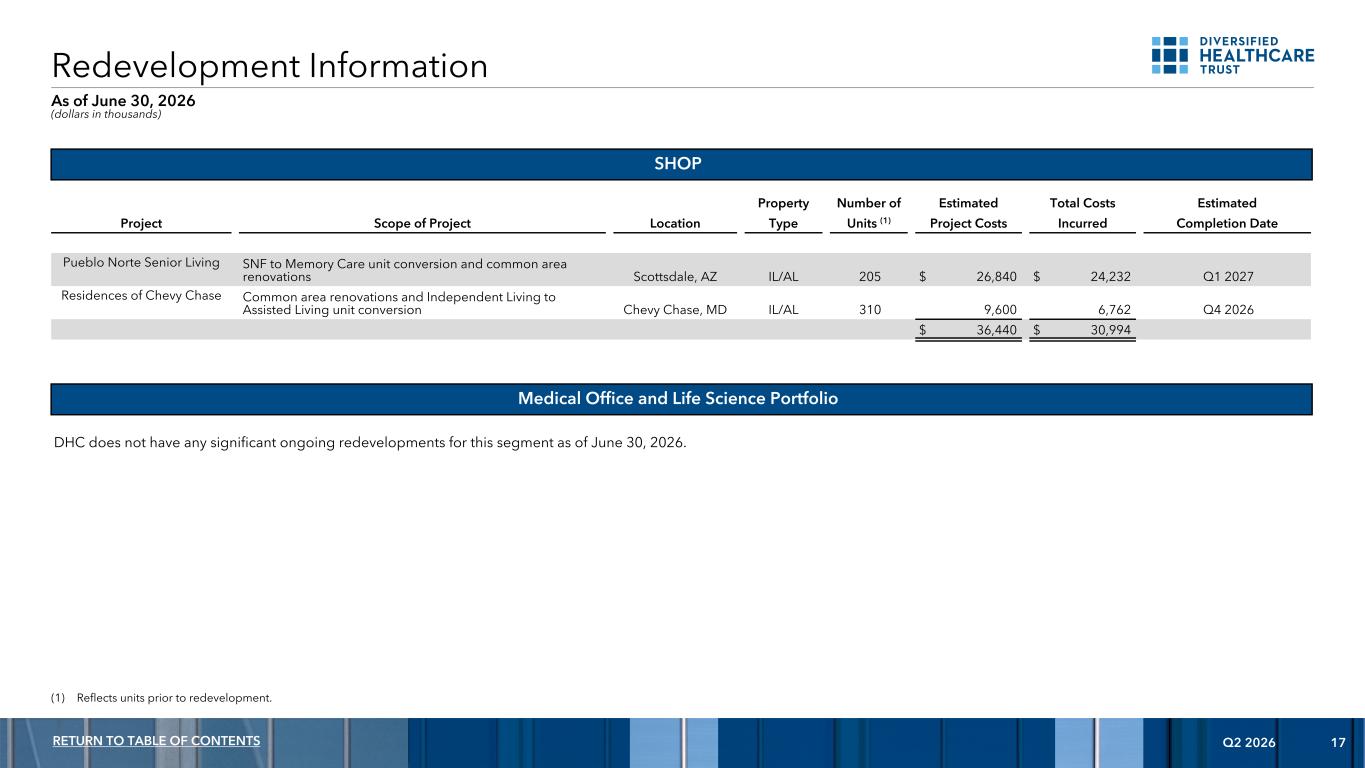The width and height of the screenshot is (1365, 768).
Task: Click the 205 units value
Action: pos(870,277)
